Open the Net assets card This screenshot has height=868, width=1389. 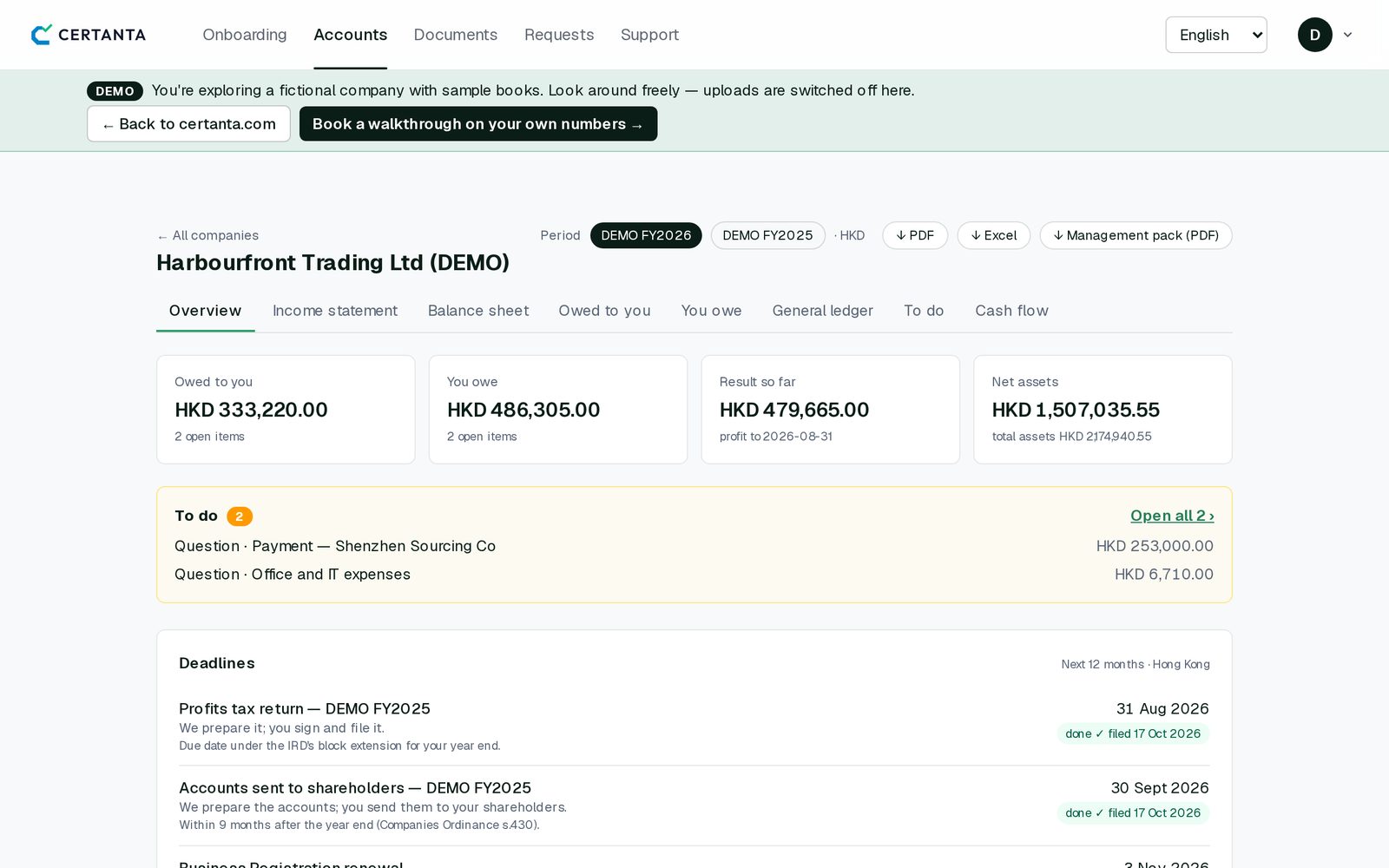point(1103,410)
